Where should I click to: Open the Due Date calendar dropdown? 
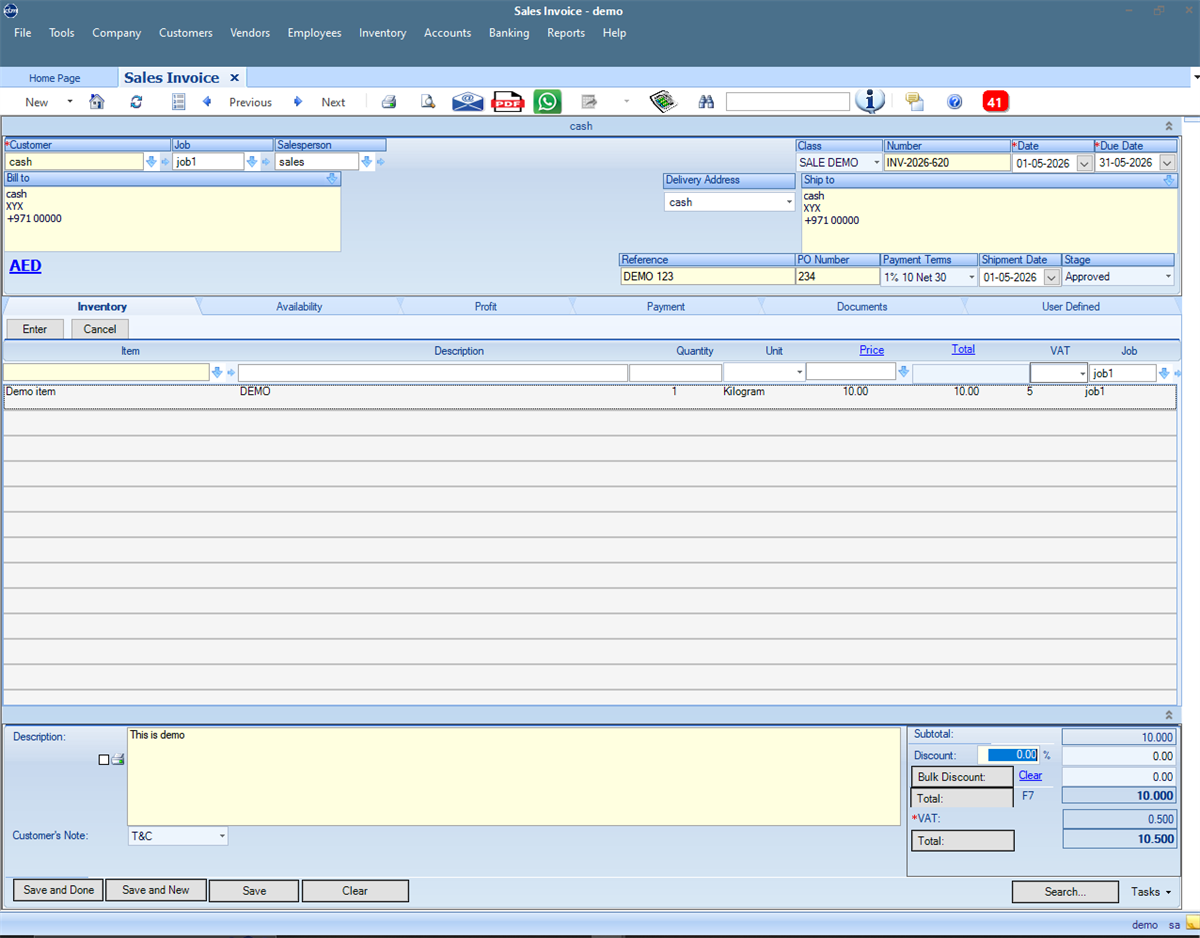[x=1166, y=163]
